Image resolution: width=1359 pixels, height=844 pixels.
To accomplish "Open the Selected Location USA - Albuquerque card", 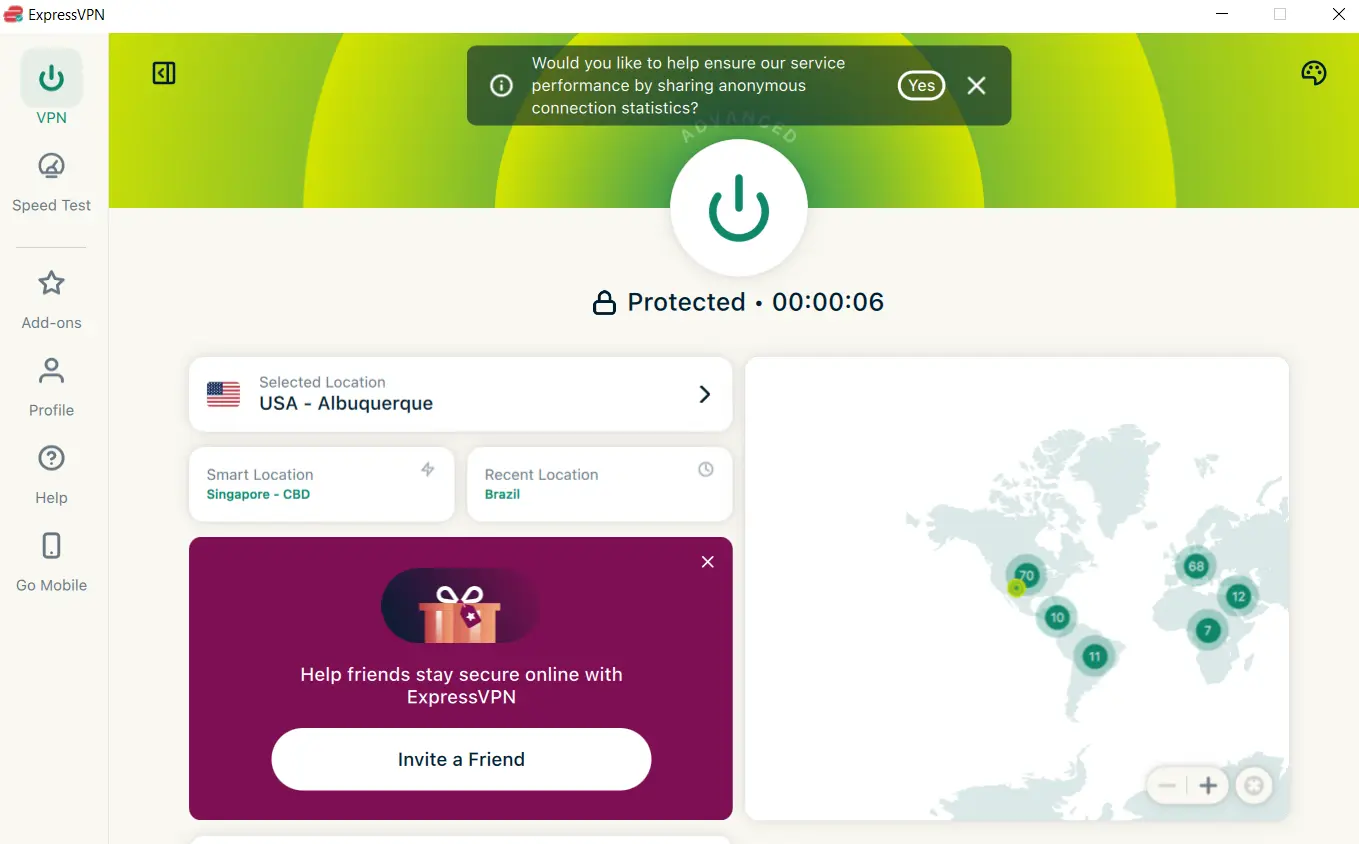I will tap(460, 394).
